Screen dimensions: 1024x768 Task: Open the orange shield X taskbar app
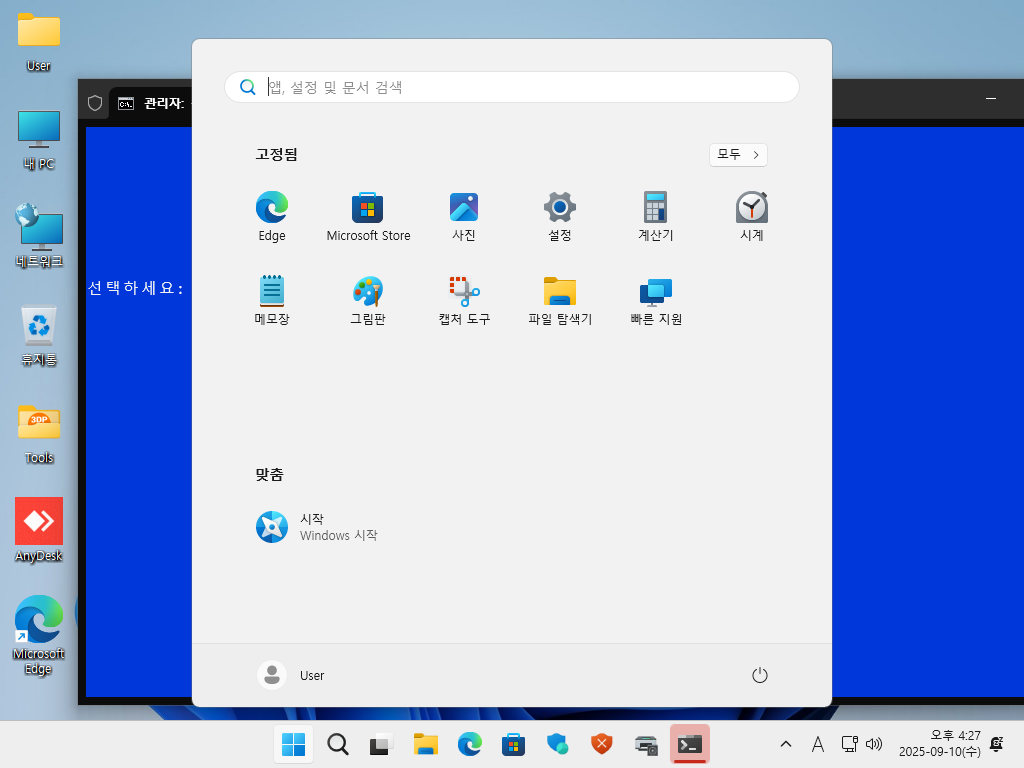[x=601, y=744]
